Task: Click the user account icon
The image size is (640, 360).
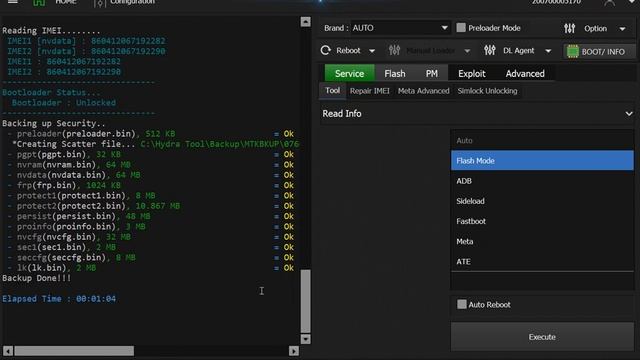Action: click(x=609, y=2)
